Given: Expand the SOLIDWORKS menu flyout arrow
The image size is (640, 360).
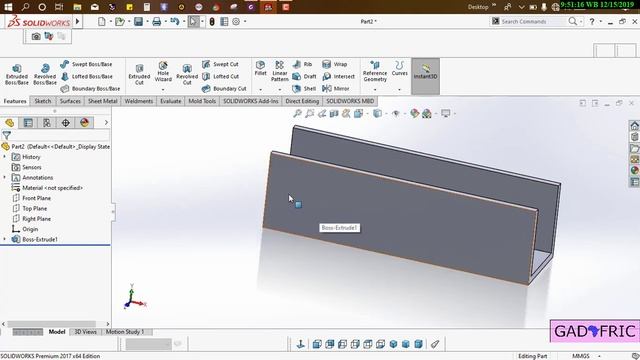Looking at the screenshot, I should (78, 22).
